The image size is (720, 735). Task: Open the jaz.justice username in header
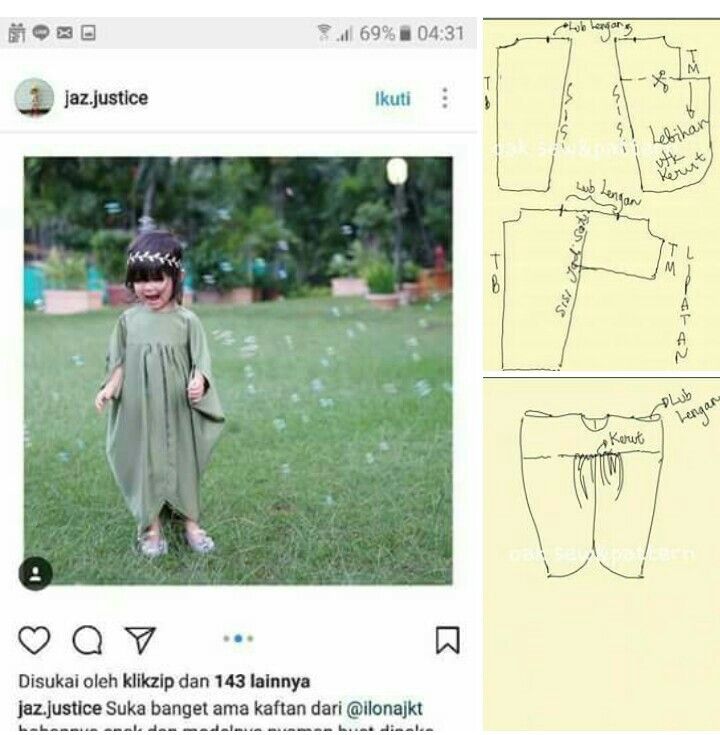tap(106, 98)
